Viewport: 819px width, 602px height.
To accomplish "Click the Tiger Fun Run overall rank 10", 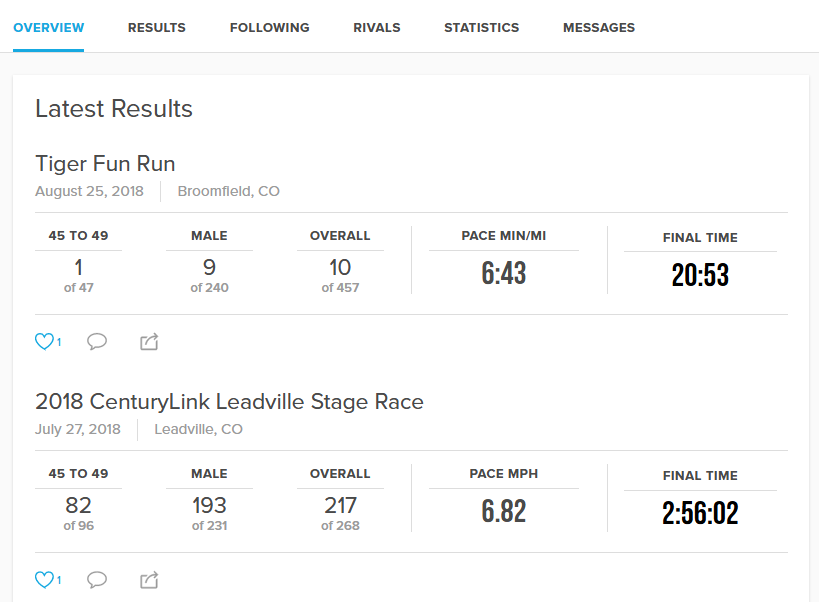I will (340, 268).
